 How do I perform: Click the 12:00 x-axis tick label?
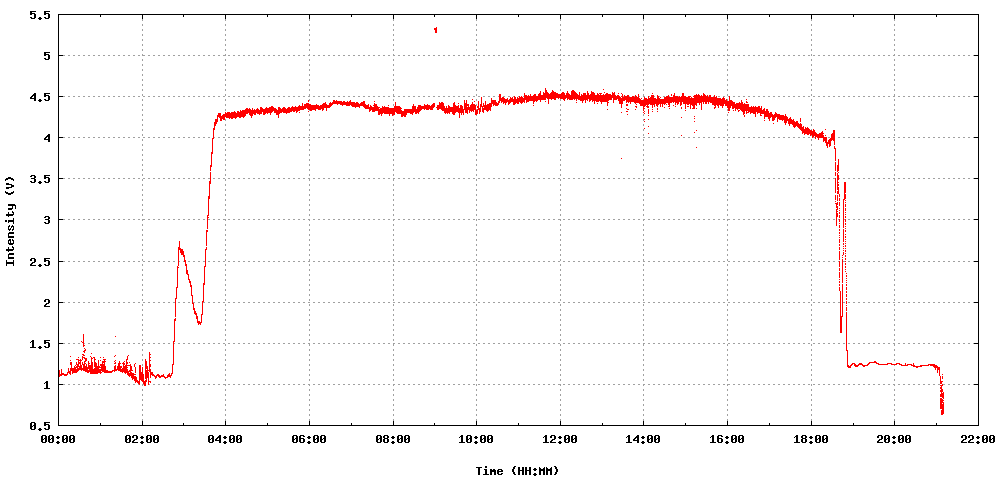pos(560,439)
